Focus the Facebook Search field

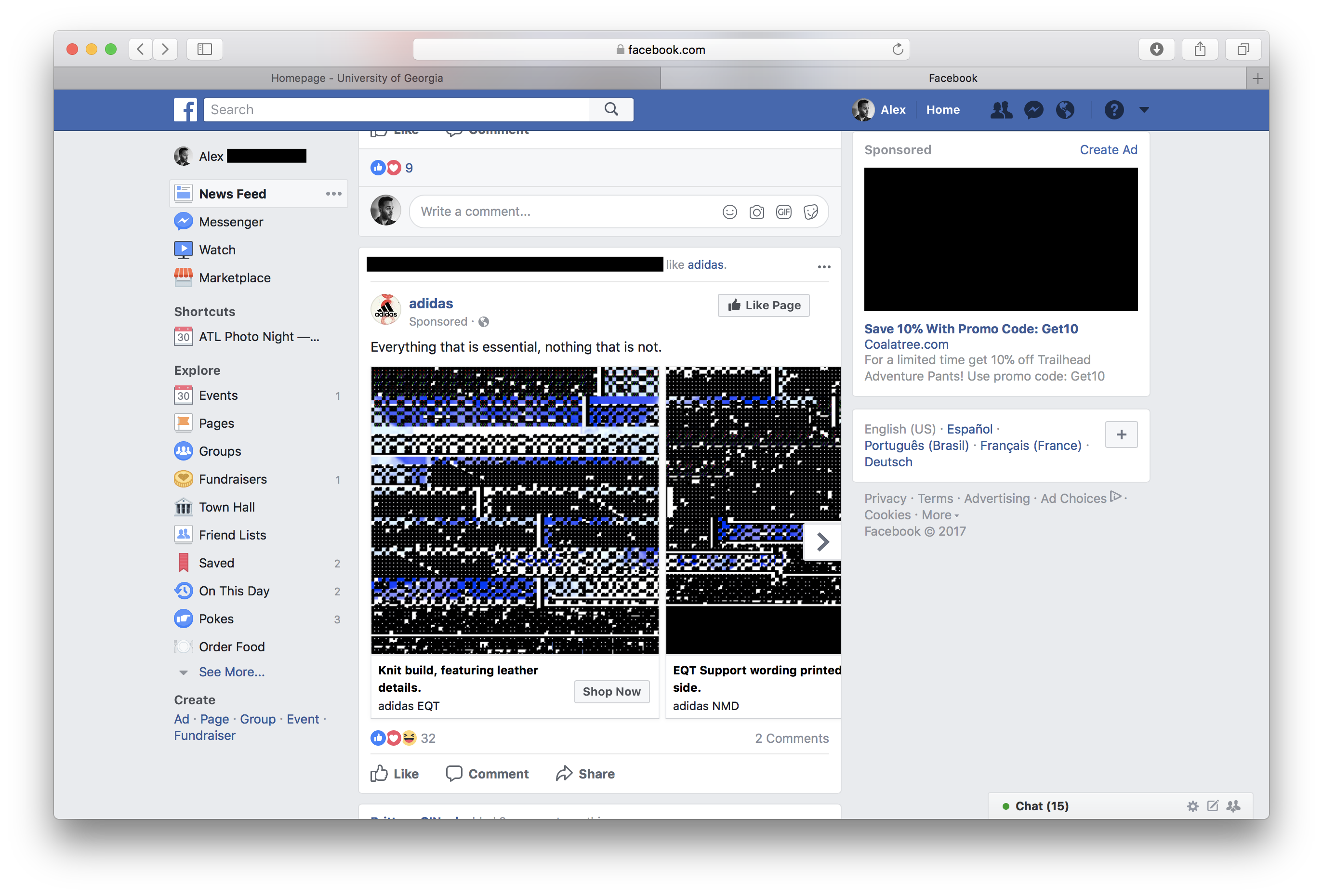[397, 109]
